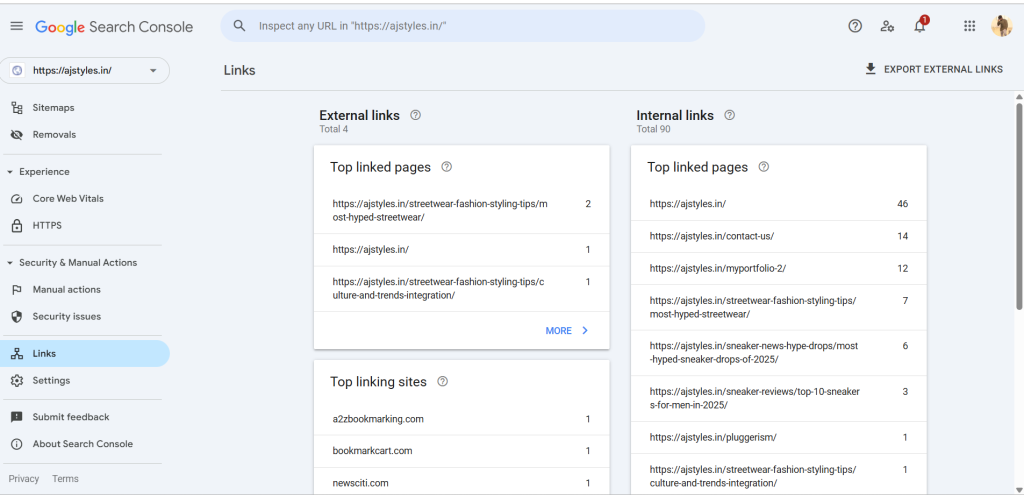1024x495 pixels.
Task: Click the Links network icon
Action: coord(18,353)
